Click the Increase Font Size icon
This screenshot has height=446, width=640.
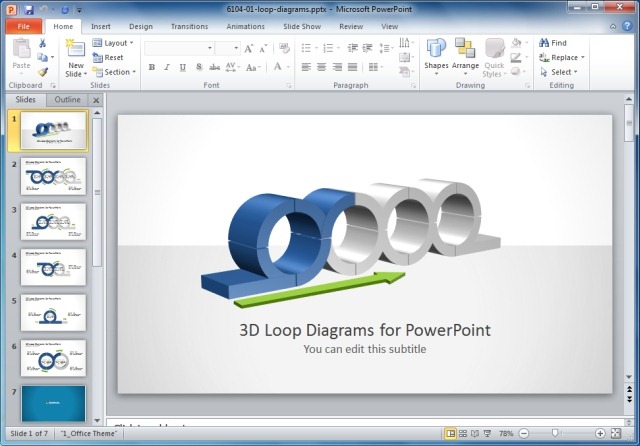tap(249, 49)
